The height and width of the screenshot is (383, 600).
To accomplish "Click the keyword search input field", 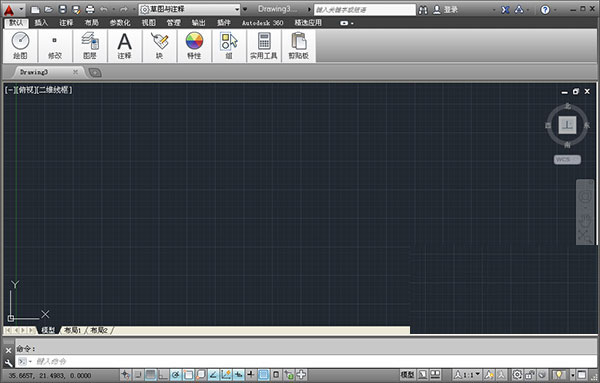I will (x=365, y=10).
